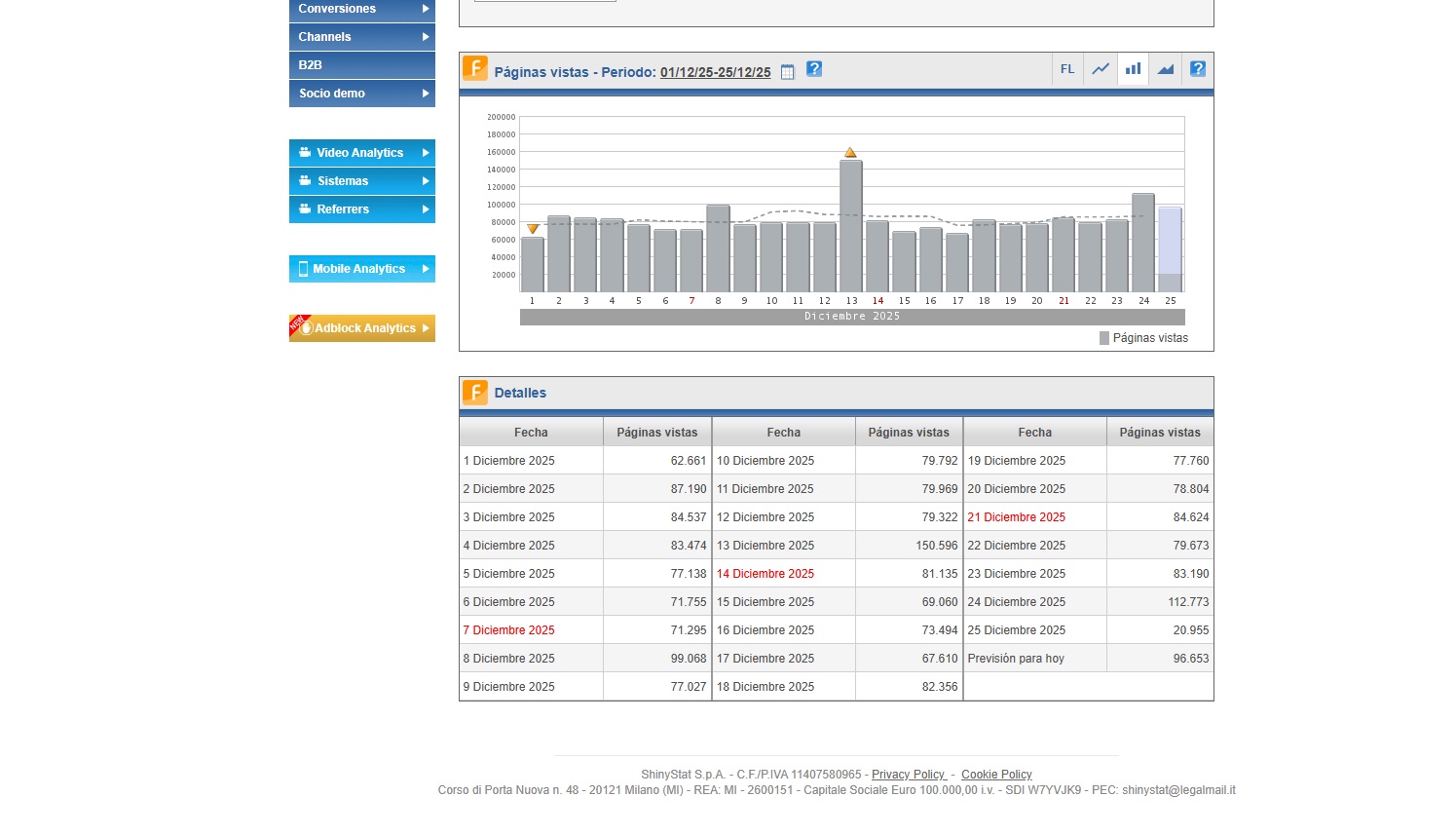Click the period date range link
The image size is (1456, 835).
coord(715,72)
